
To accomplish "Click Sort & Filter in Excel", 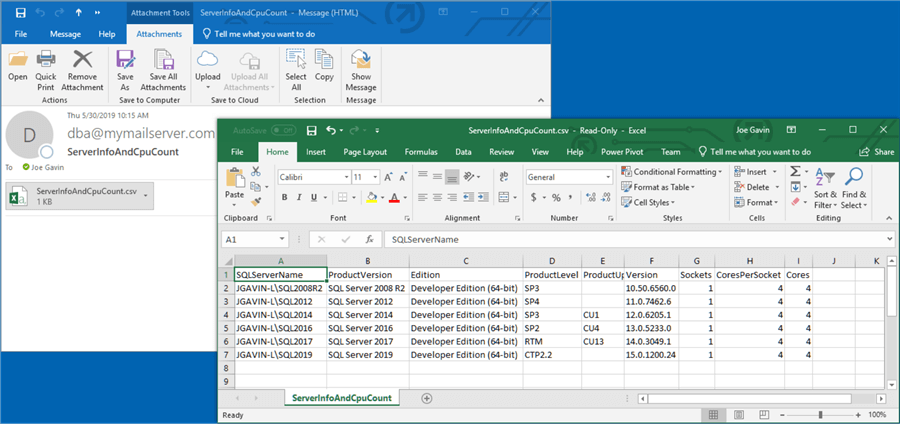I will pyautogui.click(x=825, y=188).
